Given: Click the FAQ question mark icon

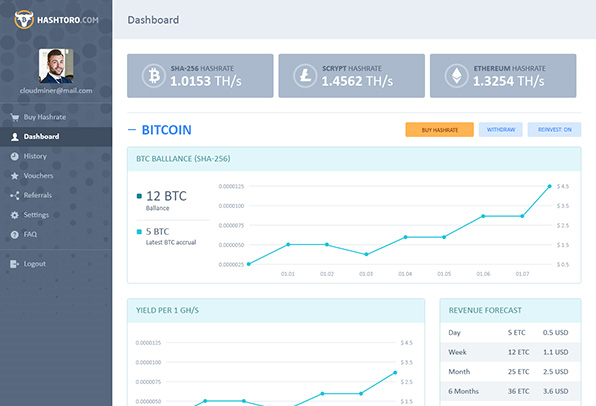Looking at the screenshot, I should pos(14,235).
